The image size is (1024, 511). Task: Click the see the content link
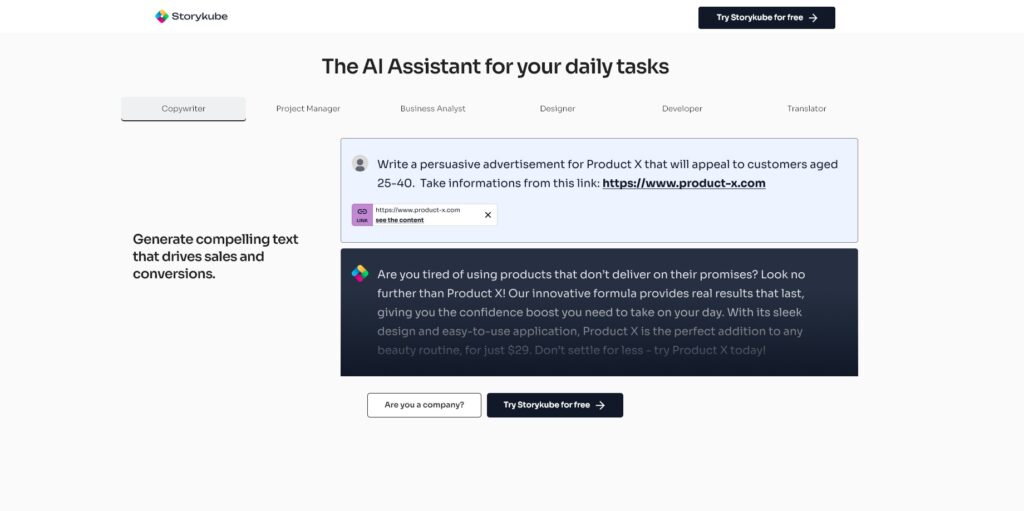(x=400, y=220)
